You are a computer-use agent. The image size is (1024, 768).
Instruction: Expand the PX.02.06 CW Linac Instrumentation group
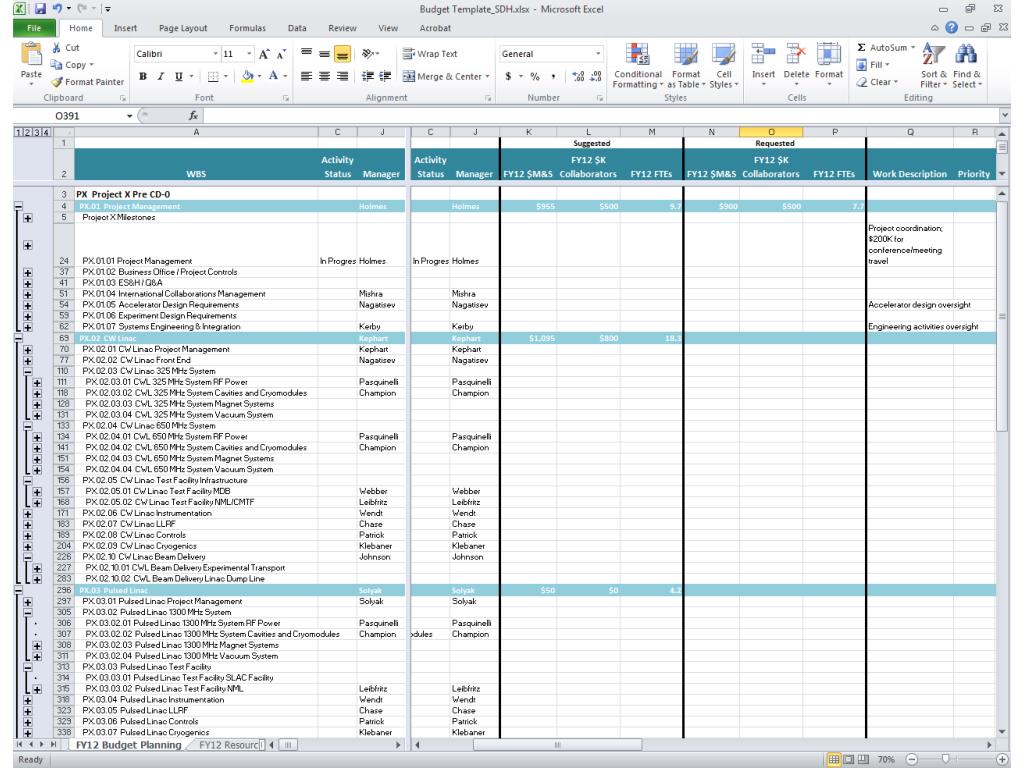pyautogui.click(x=27, y=513)
